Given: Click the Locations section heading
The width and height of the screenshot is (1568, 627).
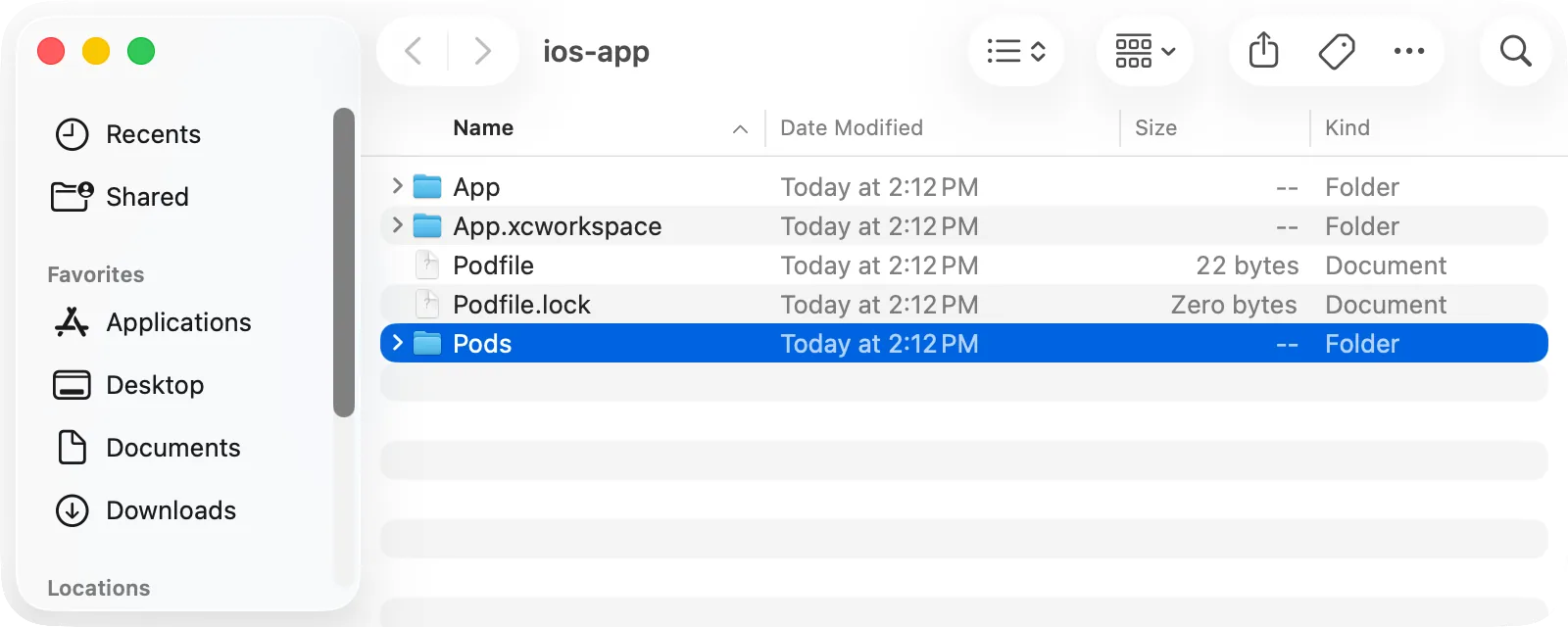Looking at the screenshot, I should [99, 589].
